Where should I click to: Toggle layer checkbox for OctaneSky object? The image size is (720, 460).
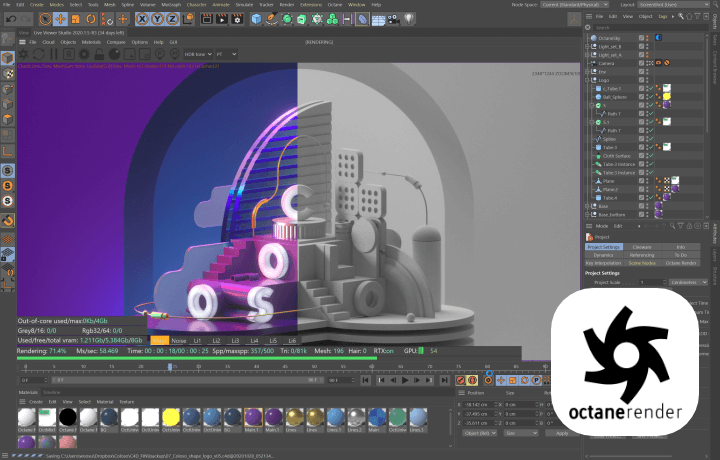641,38
